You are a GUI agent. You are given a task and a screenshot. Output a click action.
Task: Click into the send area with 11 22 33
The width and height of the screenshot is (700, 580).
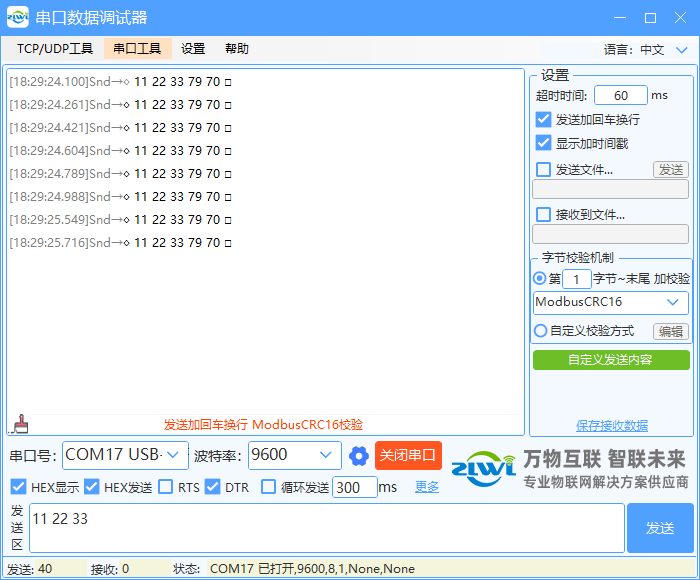pyautogui.click(x=327, y=528)
